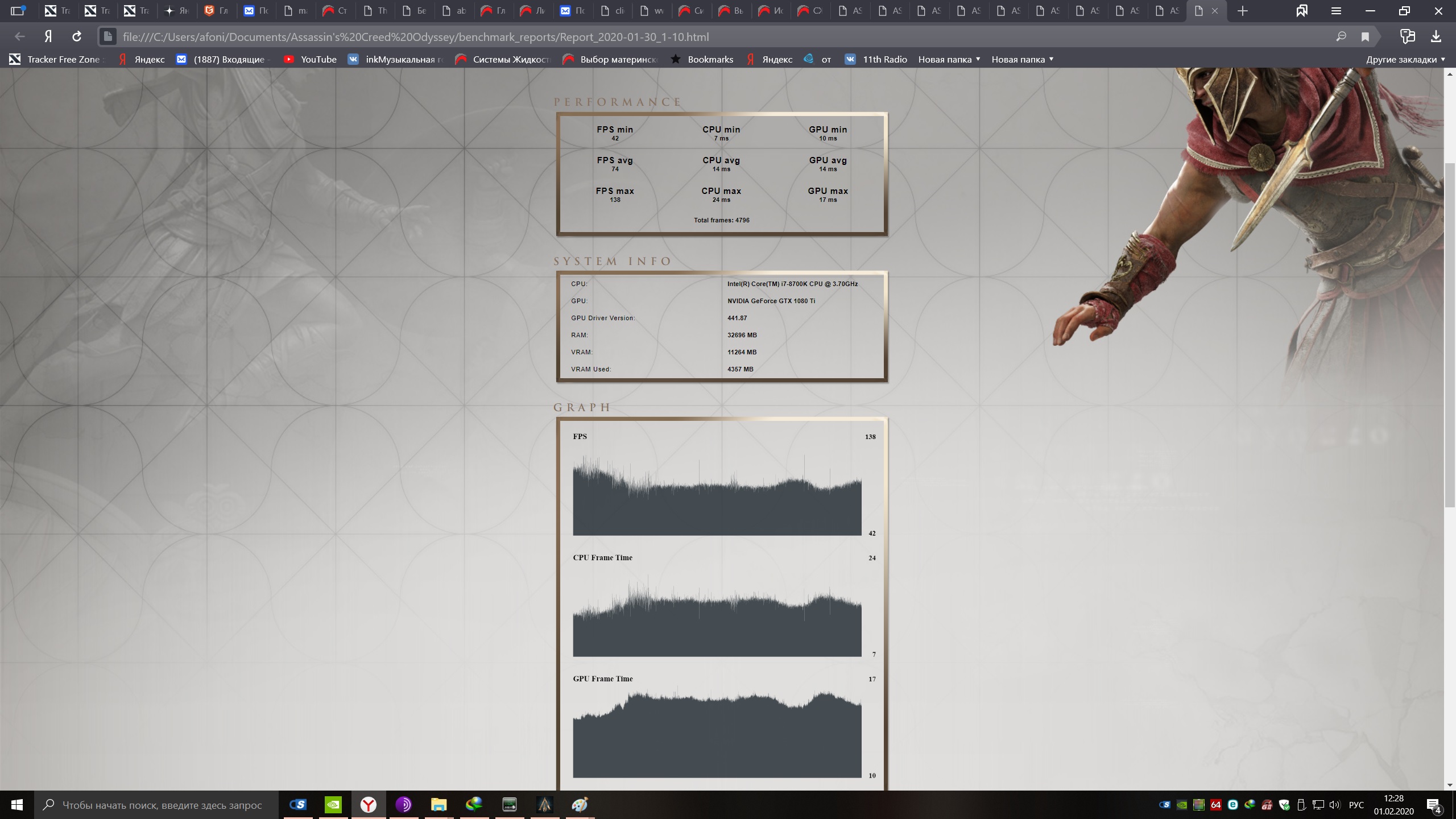
Task: Expand the first Новая папка bookmarks folder
Action: (949, 59)
